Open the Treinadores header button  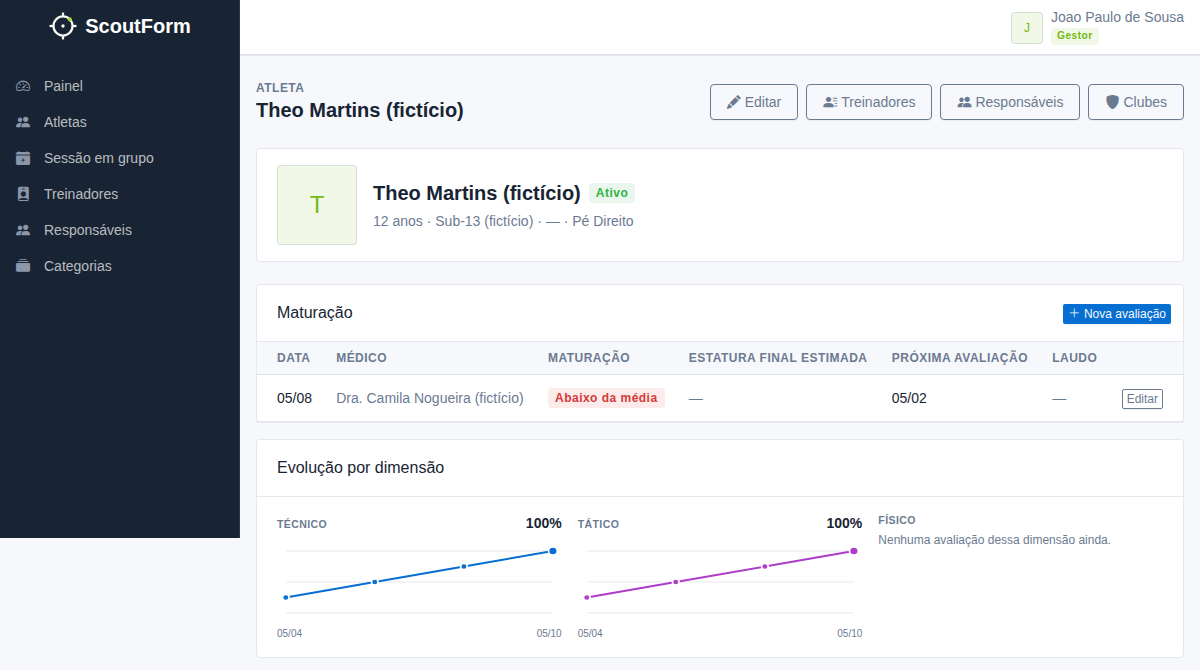tap(869, 102)
